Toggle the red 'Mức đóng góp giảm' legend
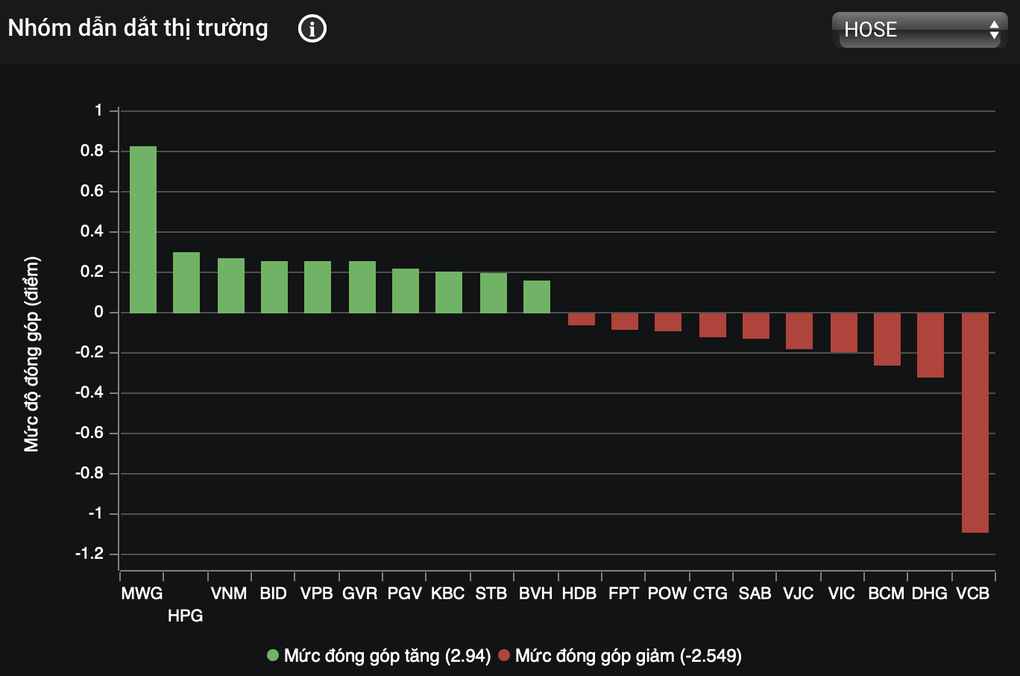The width and height of the screenshot is (1020, 676). click(627, 656)
